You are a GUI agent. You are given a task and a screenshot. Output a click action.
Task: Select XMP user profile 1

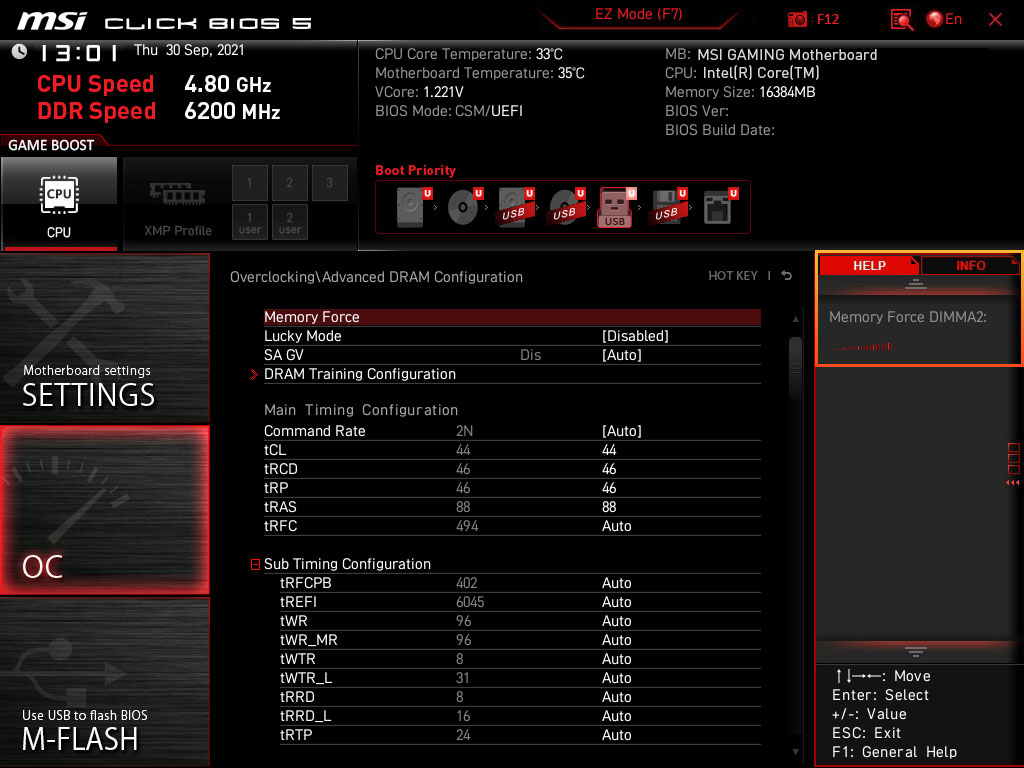click(249, 222)
